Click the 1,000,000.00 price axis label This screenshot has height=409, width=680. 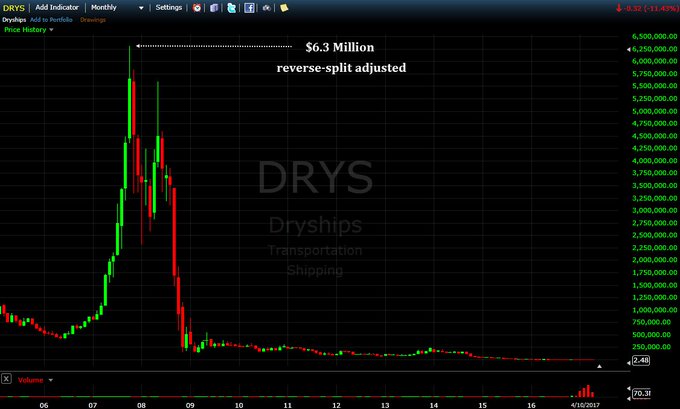pos(654,310)
